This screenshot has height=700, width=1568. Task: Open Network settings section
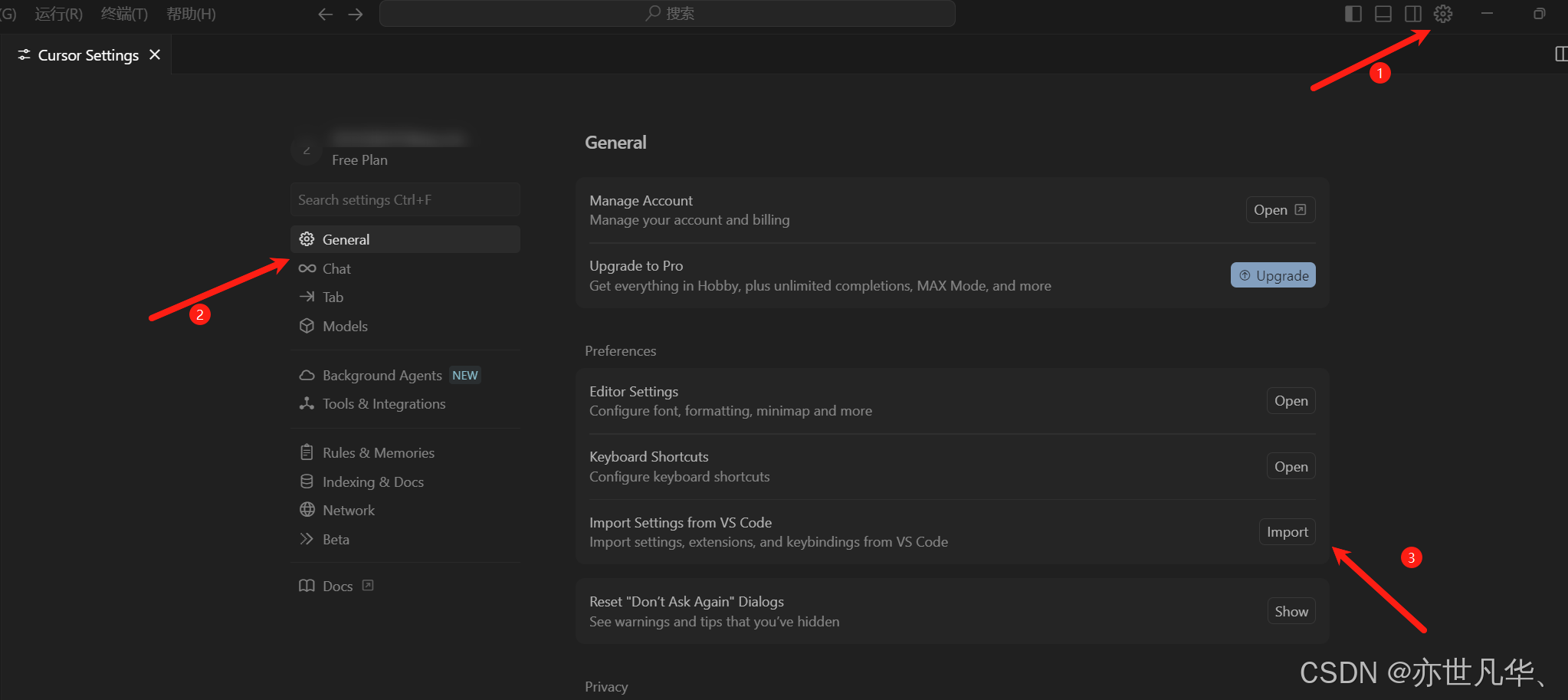[405, 510]
